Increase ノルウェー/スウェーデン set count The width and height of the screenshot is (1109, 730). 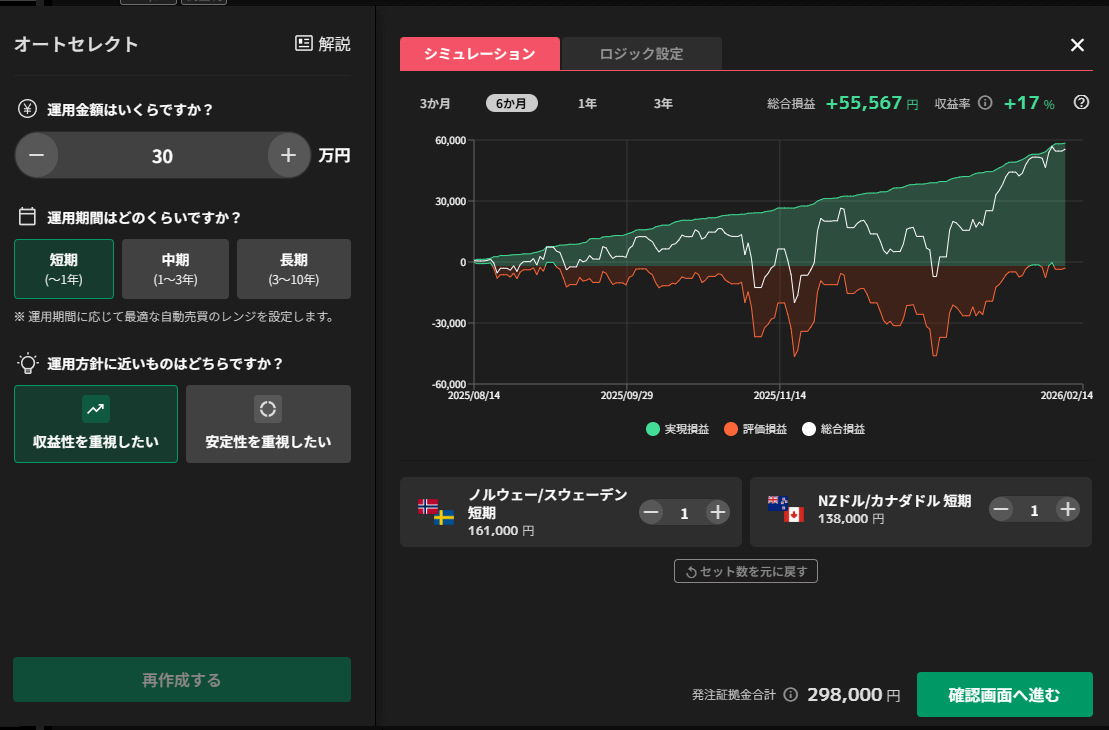click(717, 512)
